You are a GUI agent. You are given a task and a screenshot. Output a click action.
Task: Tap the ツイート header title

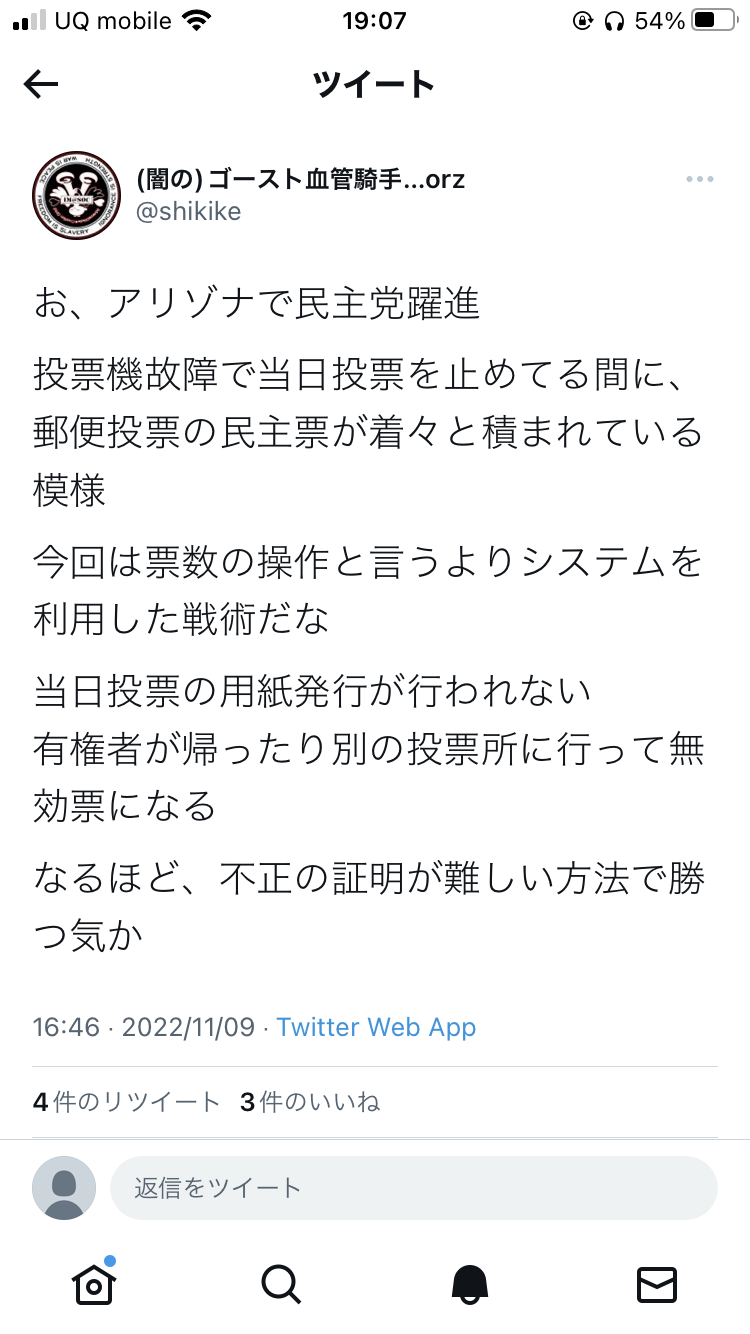374,85
